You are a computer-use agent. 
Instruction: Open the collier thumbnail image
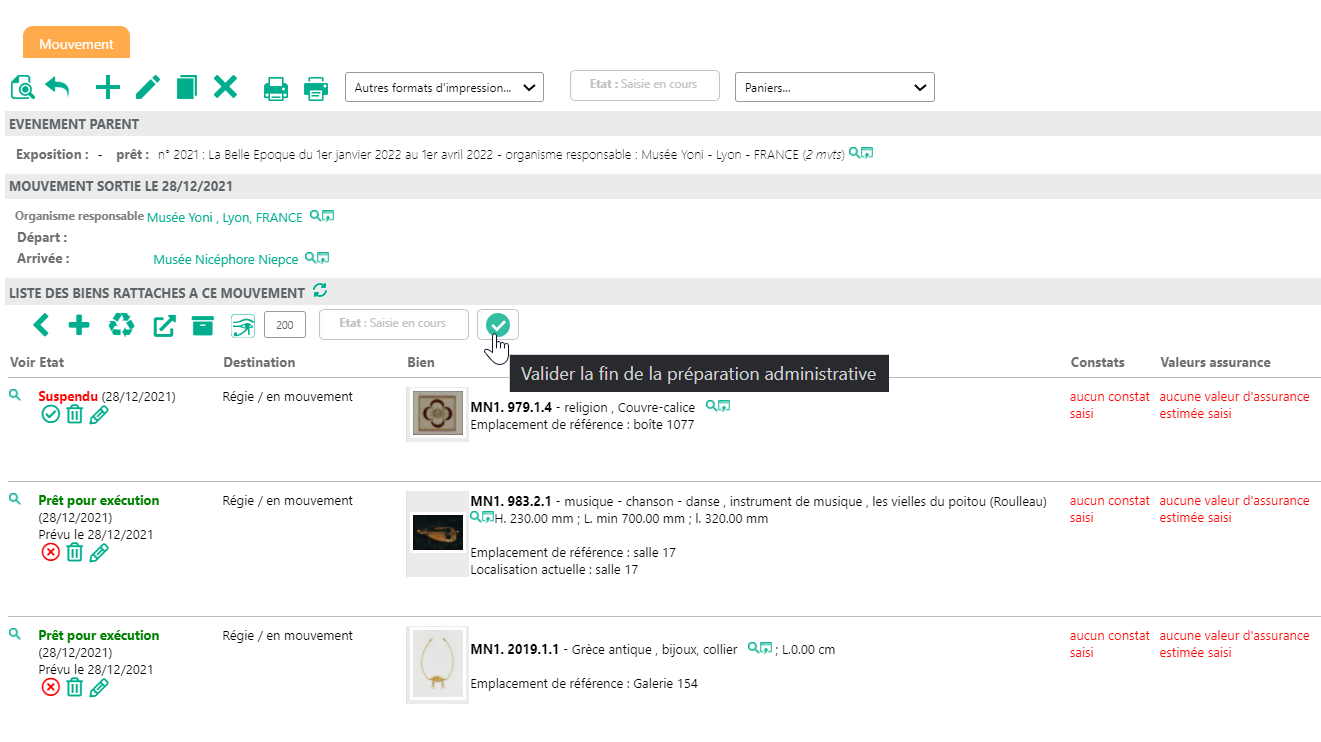pyautogui.click(x=437, y=664)
